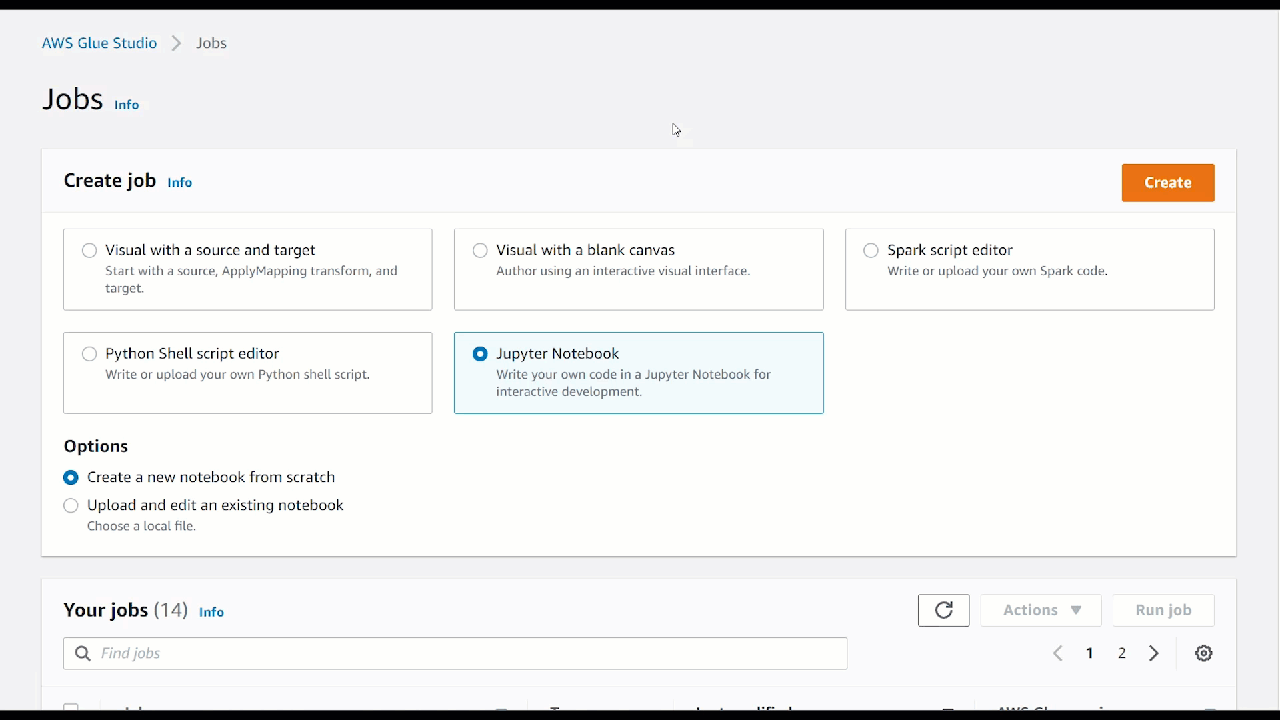Viewport: 1280px width, 720px height.
Task: Choose Python Shell script editor option
Action: (90, 354)
